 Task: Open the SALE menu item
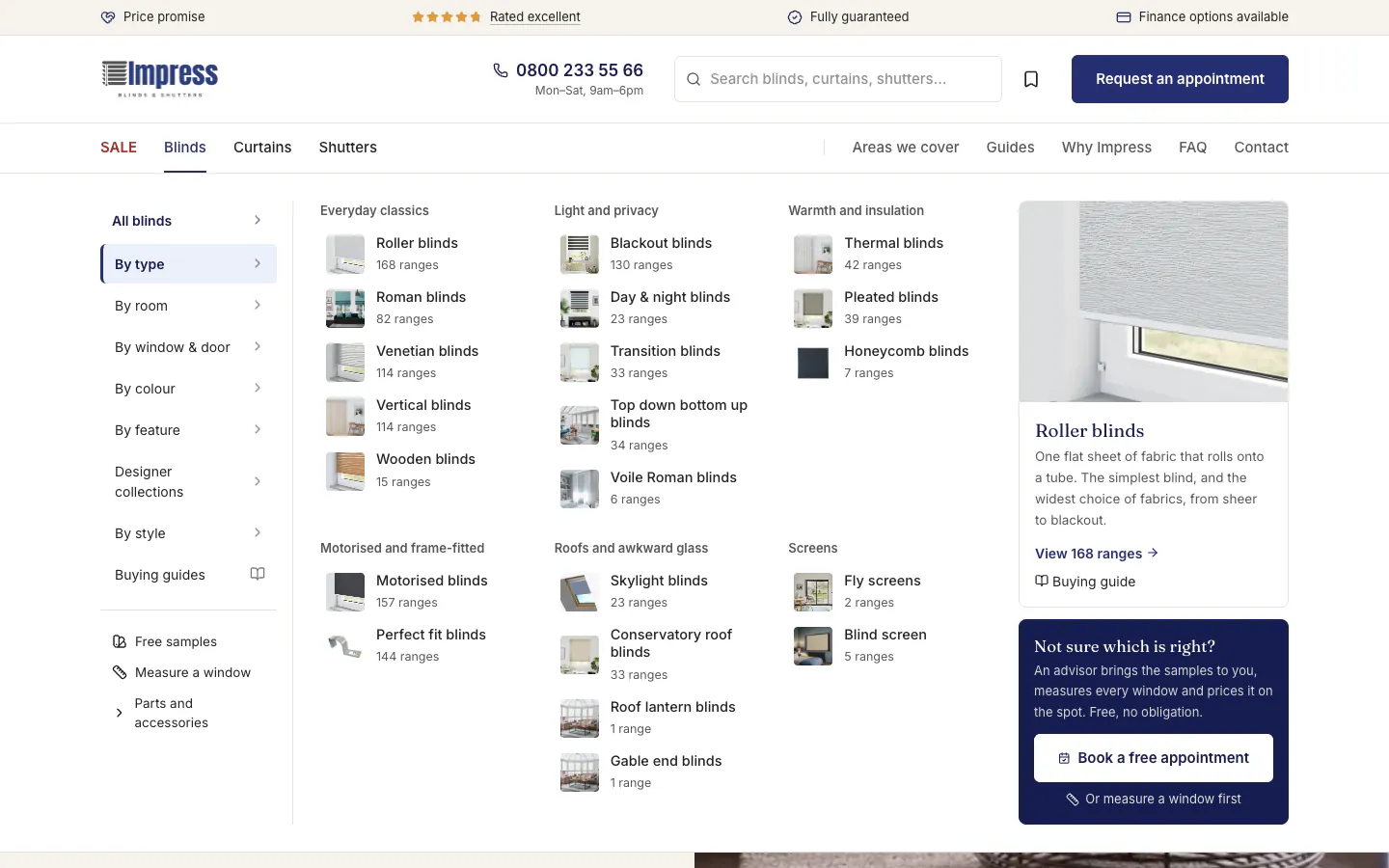119,148
